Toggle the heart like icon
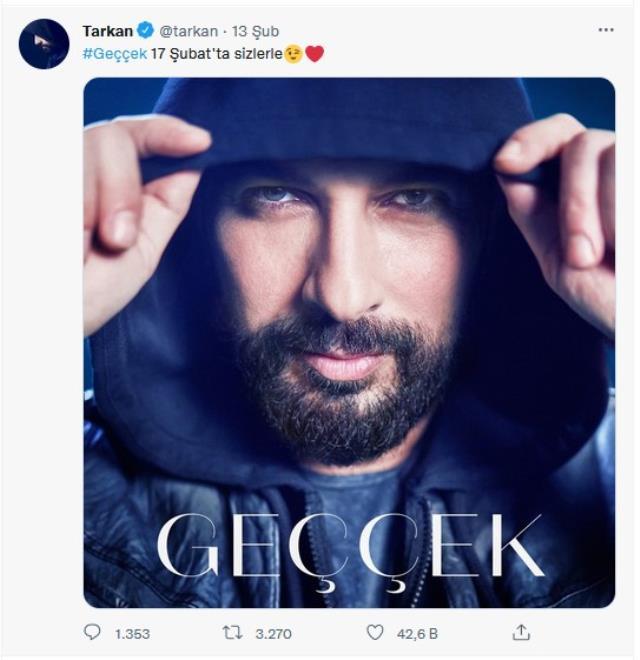640x660 pixels. (x=375, y=633)
